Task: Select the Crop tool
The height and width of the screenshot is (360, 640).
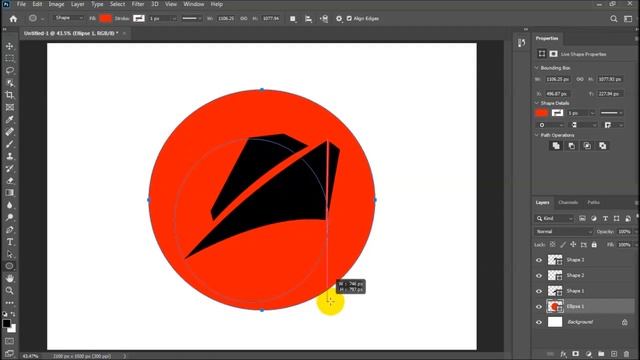Action: tap(9, 95)
